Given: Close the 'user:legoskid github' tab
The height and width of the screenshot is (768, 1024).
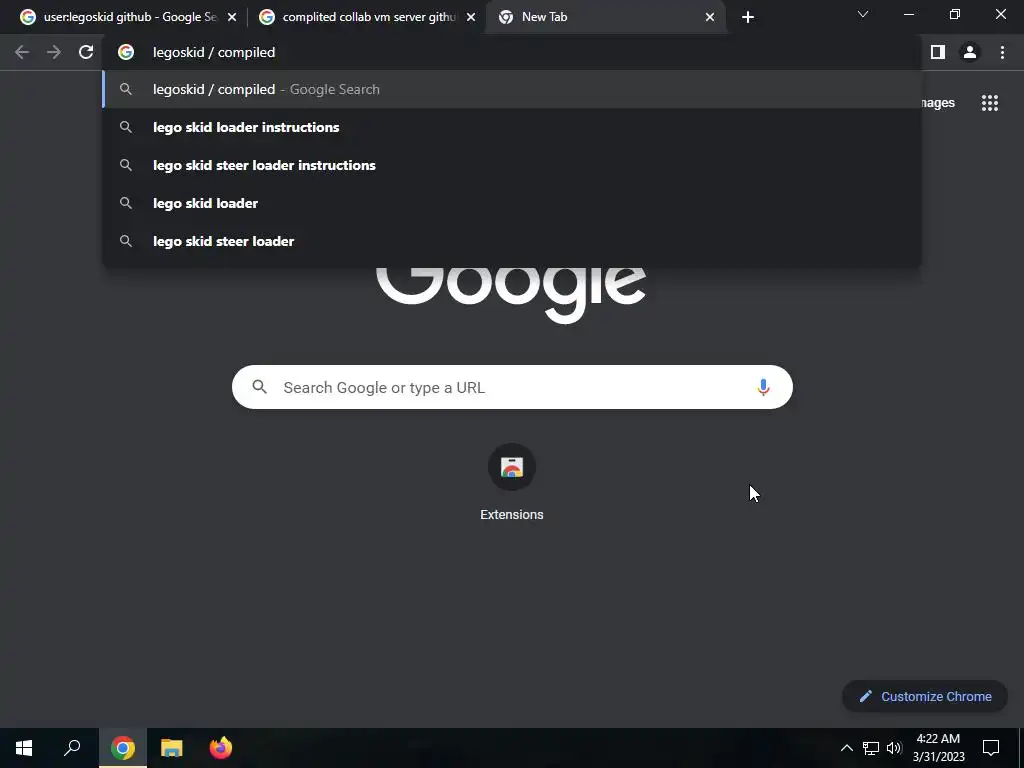Looking at the screenshot, I should coord(232,17).
